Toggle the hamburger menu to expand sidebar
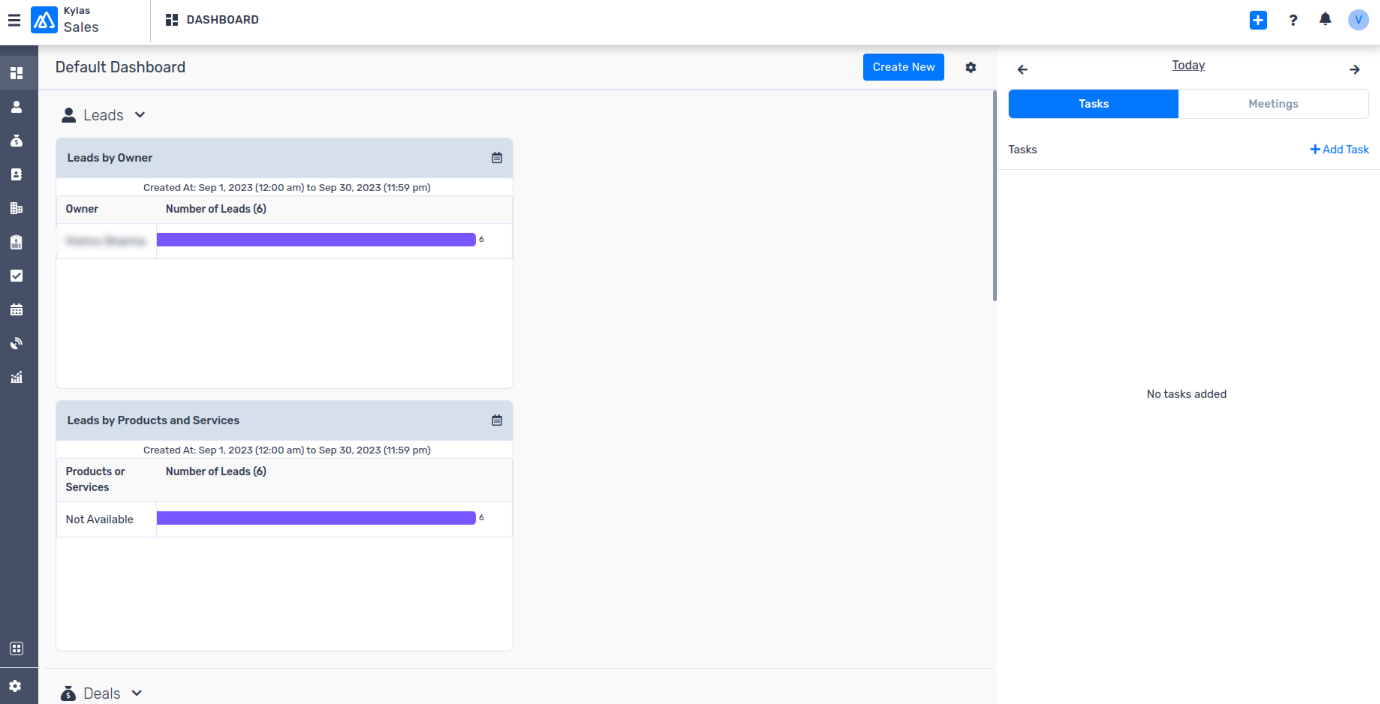 click(14, 20)
